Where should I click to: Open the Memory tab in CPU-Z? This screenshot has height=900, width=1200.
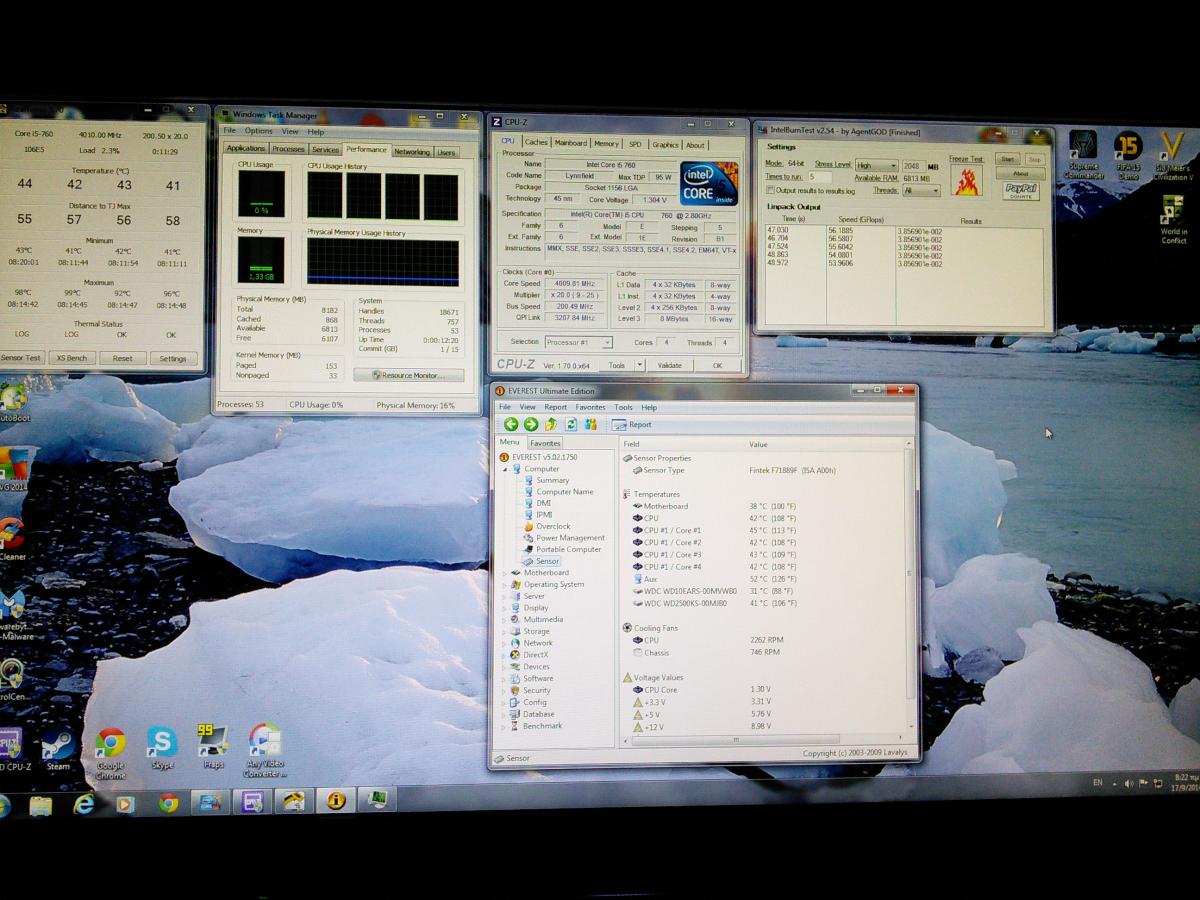[x=606, y=143]
